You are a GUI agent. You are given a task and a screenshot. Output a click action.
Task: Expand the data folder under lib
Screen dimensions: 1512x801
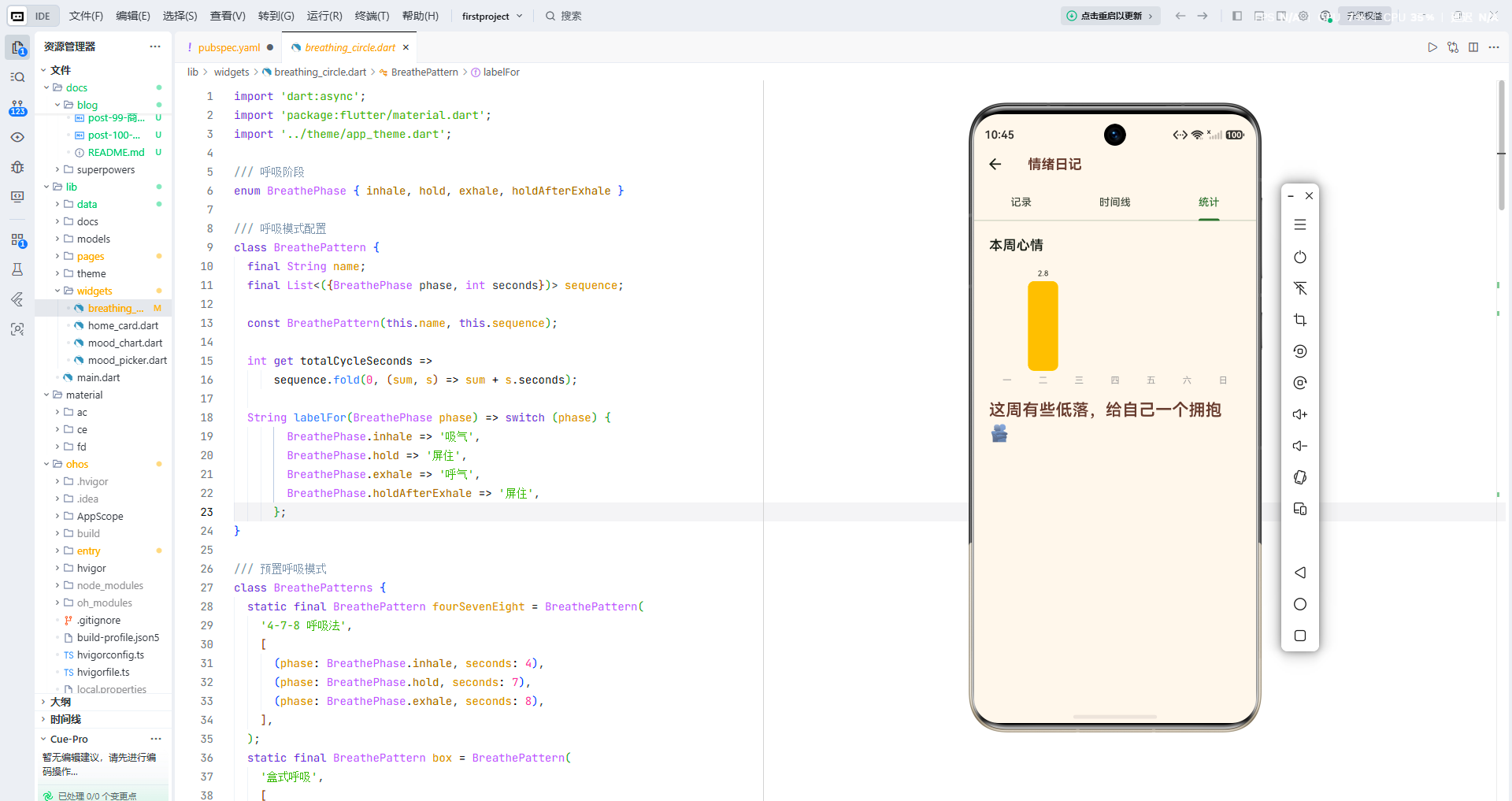tap(57, 204)
